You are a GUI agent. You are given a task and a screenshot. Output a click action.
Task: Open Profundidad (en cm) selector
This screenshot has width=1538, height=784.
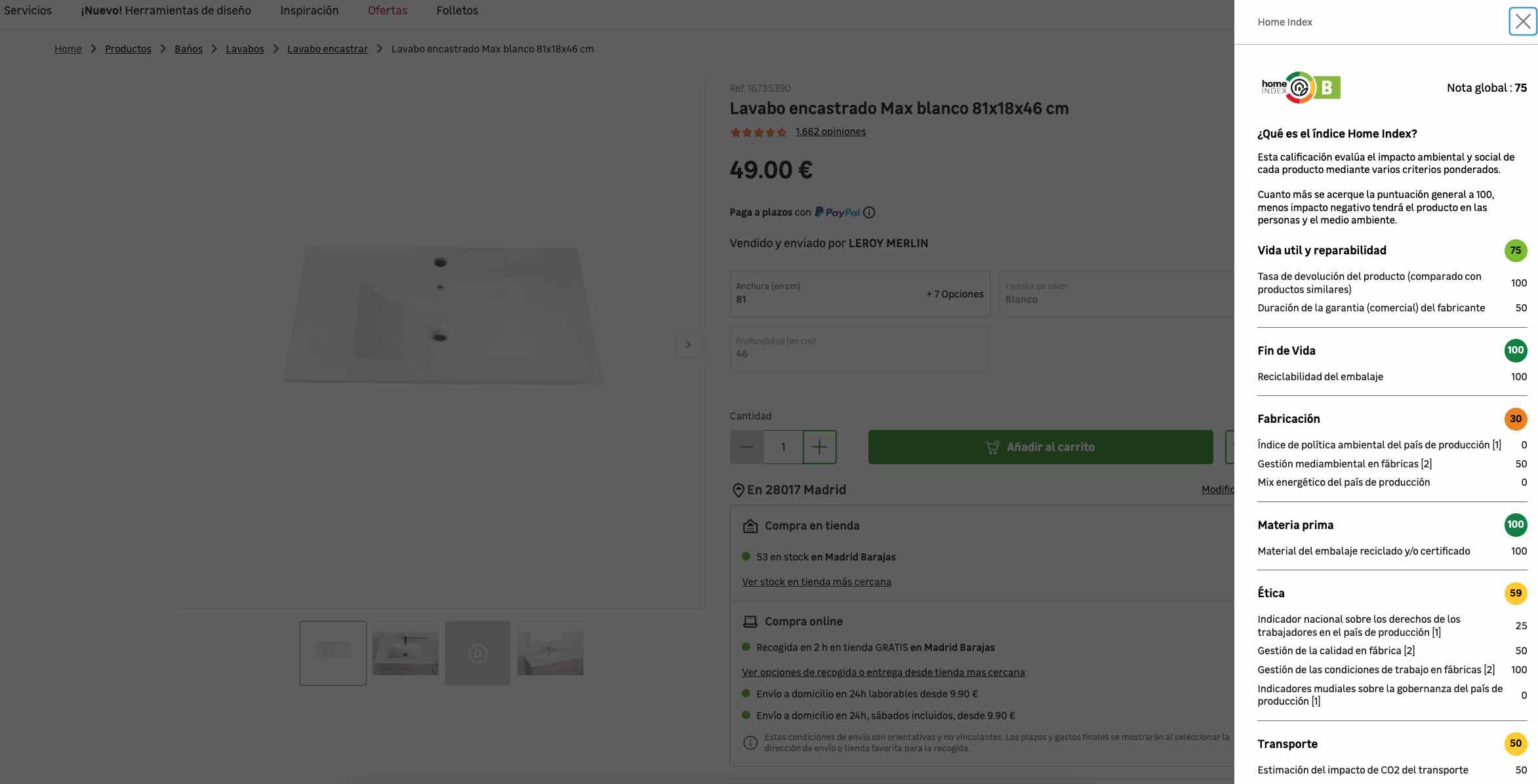tap(860, 349)
